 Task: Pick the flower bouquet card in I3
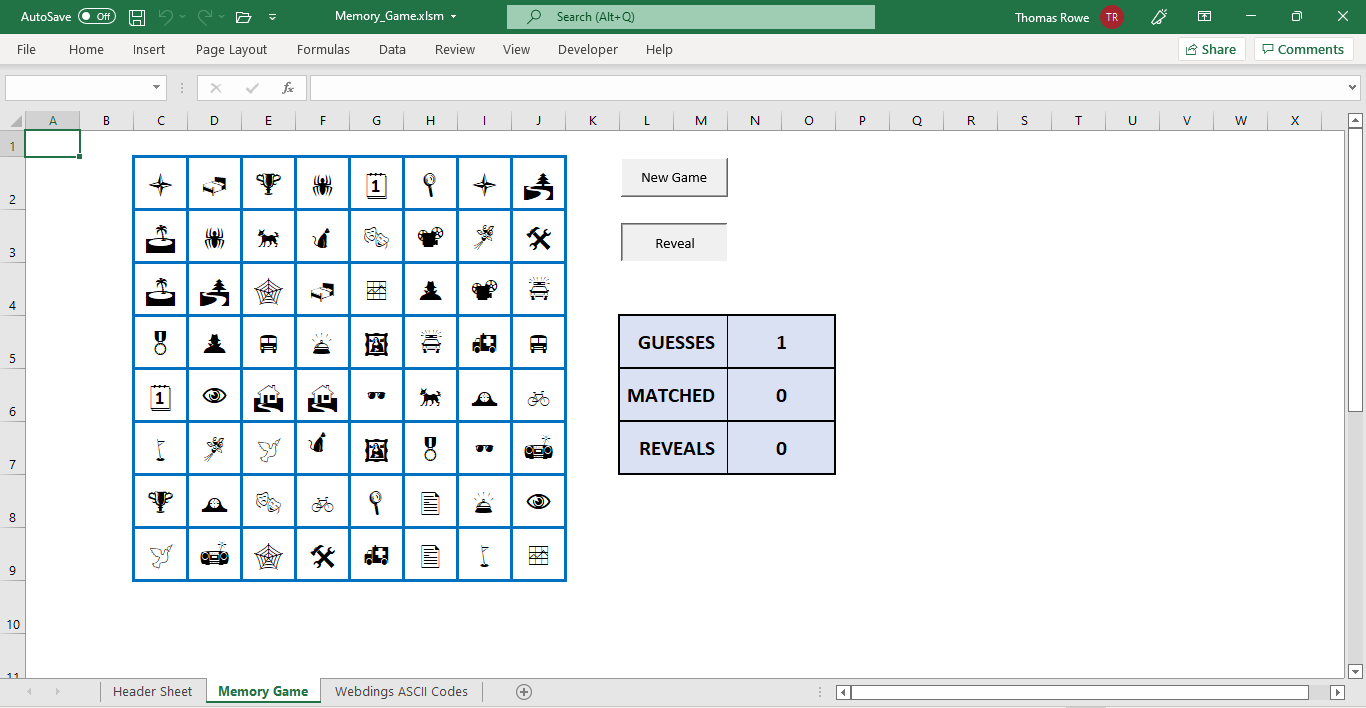pyautogui.click(x=485, y=237)
